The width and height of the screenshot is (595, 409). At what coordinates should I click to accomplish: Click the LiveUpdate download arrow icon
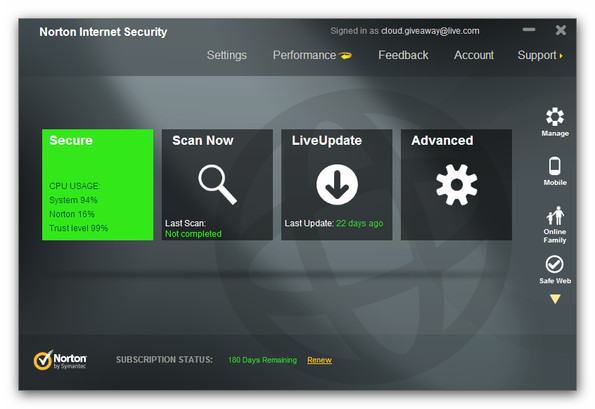click(337, 185)
